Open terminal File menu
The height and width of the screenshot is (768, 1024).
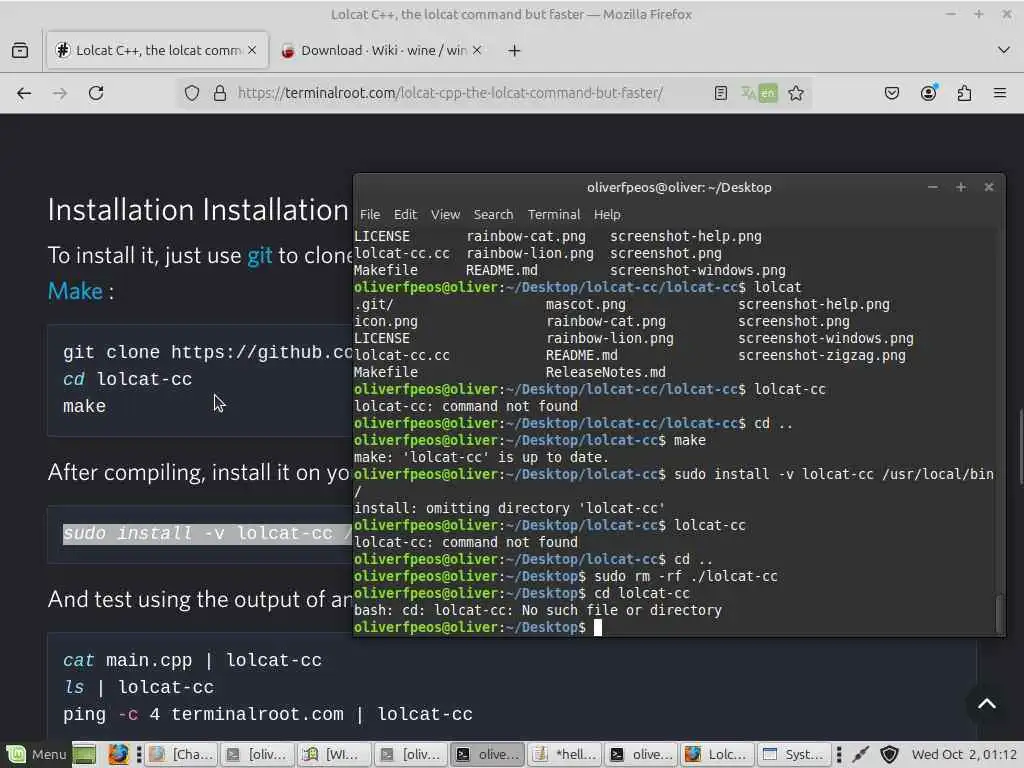(x=370, y=214)
